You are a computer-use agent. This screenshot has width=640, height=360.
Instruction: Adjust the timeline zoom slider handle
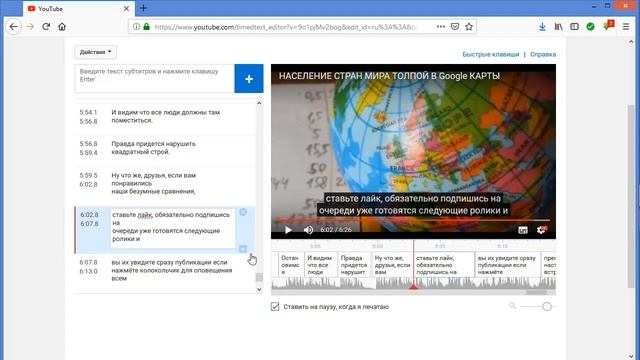click(x=547, y=307)
